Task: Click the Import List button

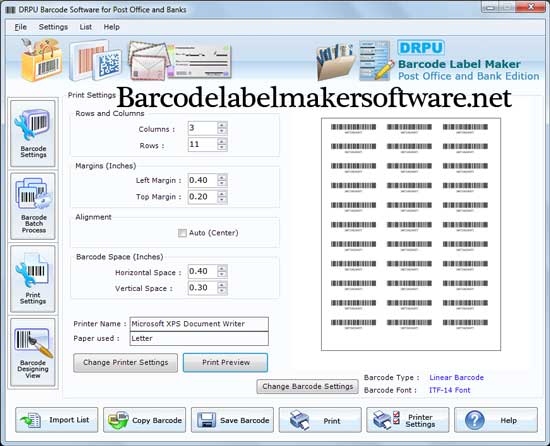Action: coord(56,420)
